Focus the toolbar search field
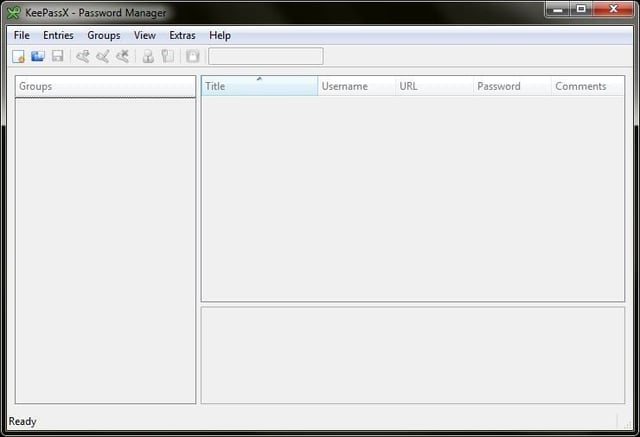The width and height of the screenshot is (640, 437). 266,56
